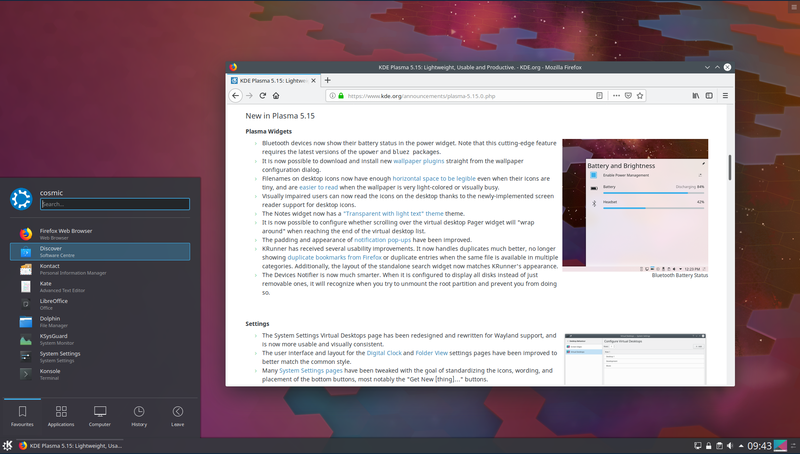The height and width of the screenshot is (454, 800).
Task: Open Bluetooth Battery Status screenshot thumbnail
Action: [x=635, y=205]
